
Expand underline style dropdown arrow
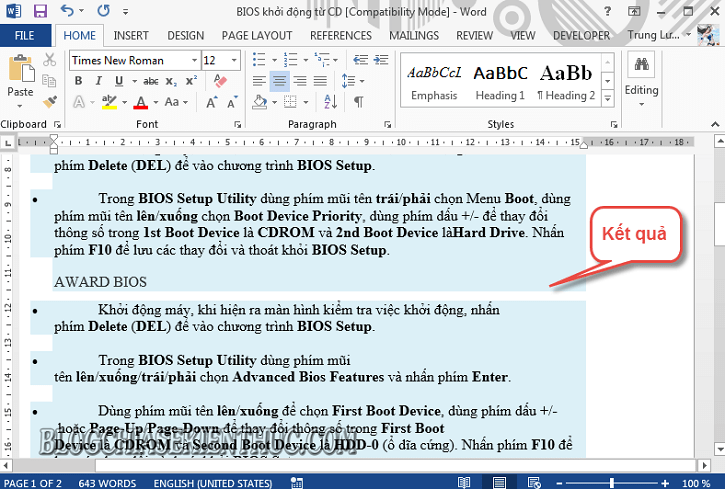coord(135,81)
